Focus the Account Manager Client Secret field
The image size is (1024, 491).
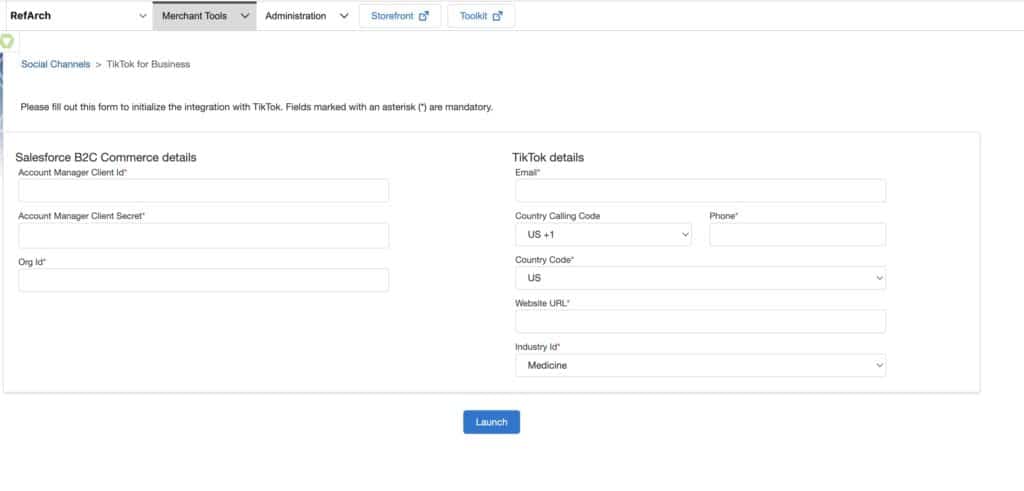[x=203, y=236]
